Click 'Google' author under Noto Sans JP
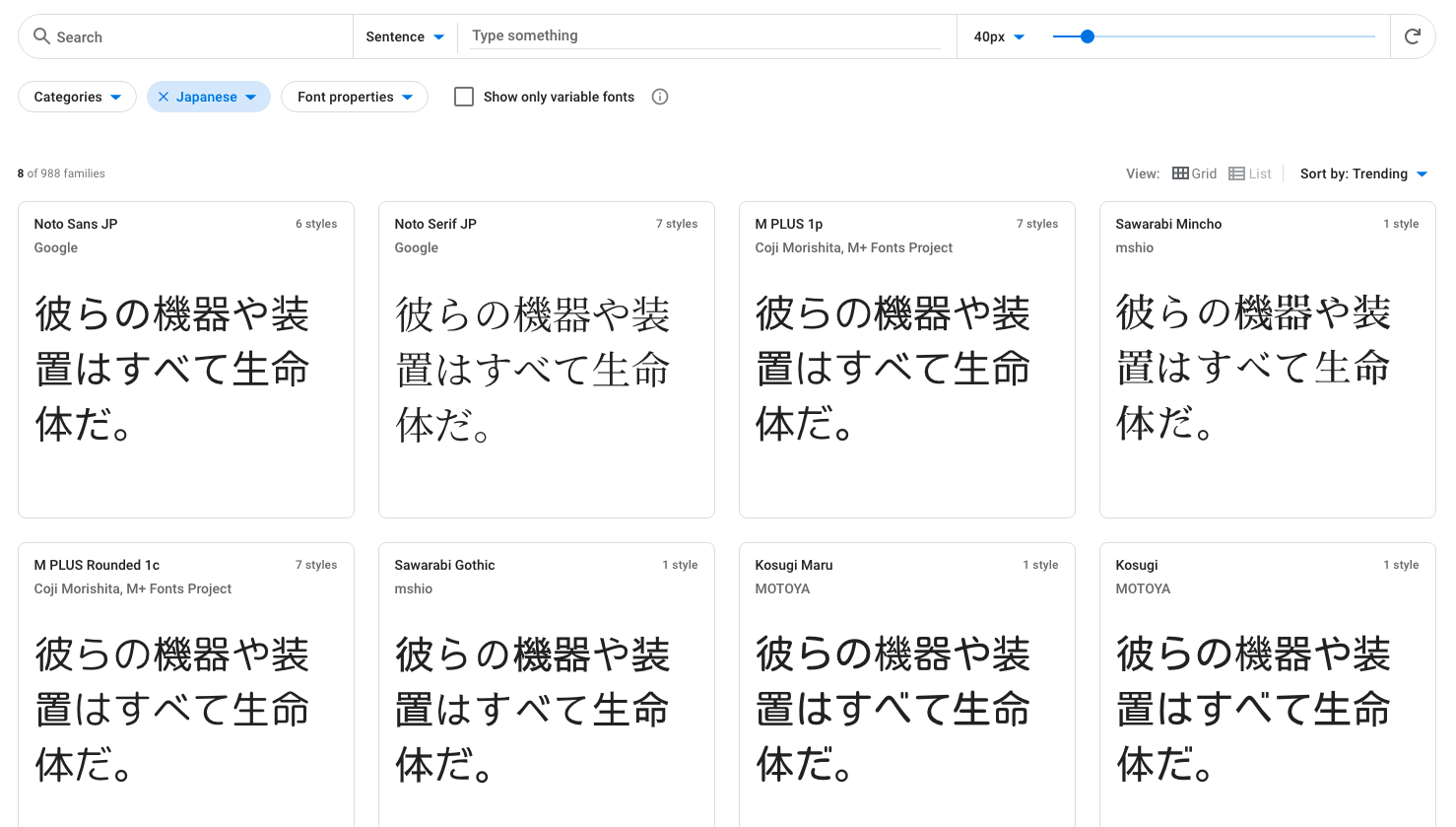 [56, 247]
